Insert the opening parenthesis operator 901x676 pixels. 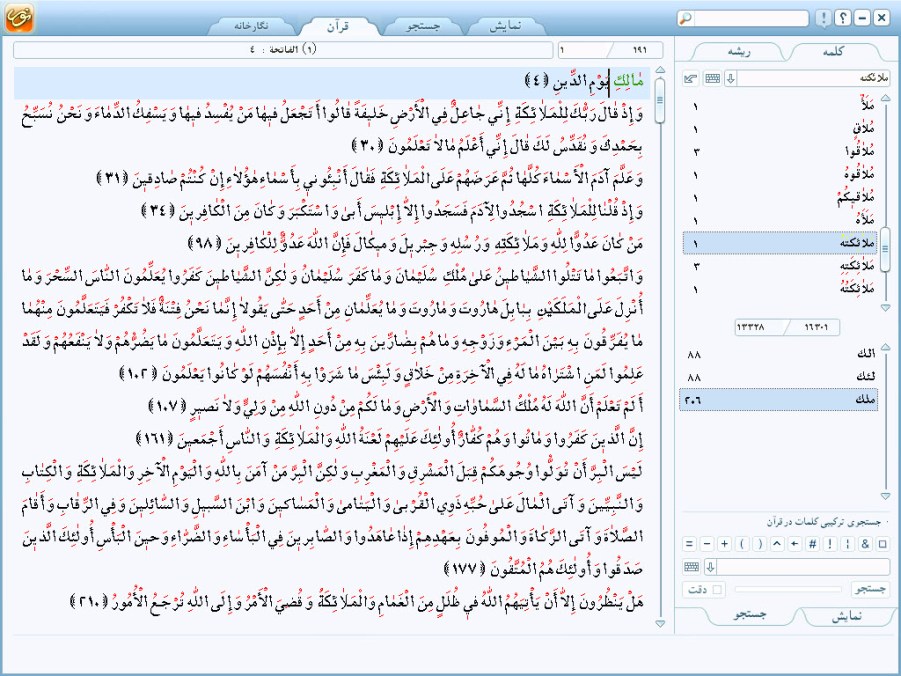pyautogui.click(x=742, y=543)
